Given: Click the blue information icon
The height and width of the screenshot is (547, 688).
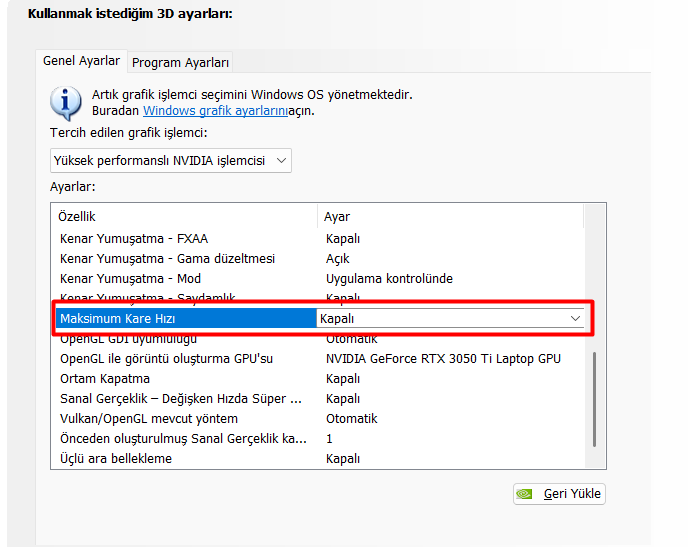Looking at the screenshot, I should [65, 102].
